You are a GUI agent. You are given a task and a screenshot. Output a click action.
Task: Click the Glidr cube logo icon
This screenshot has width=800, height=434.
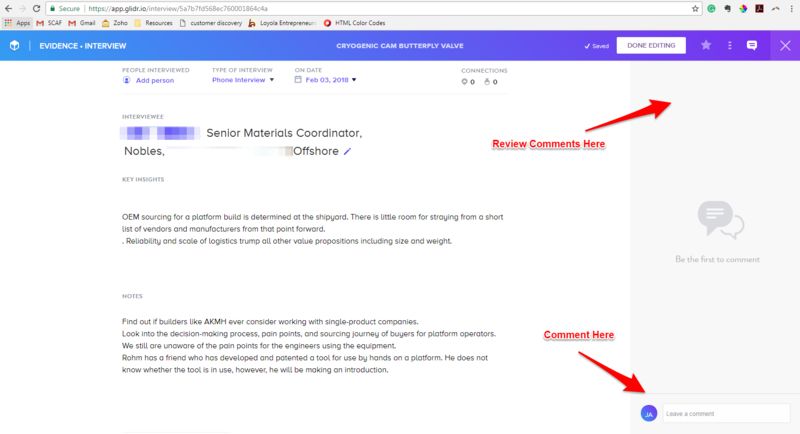[14, 45]
